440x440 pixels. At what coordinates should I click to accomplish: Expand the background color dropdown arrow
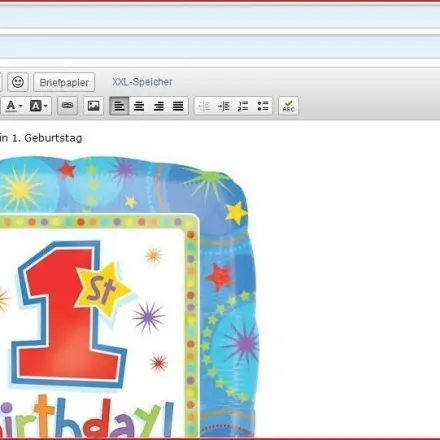tap(46, 106)
